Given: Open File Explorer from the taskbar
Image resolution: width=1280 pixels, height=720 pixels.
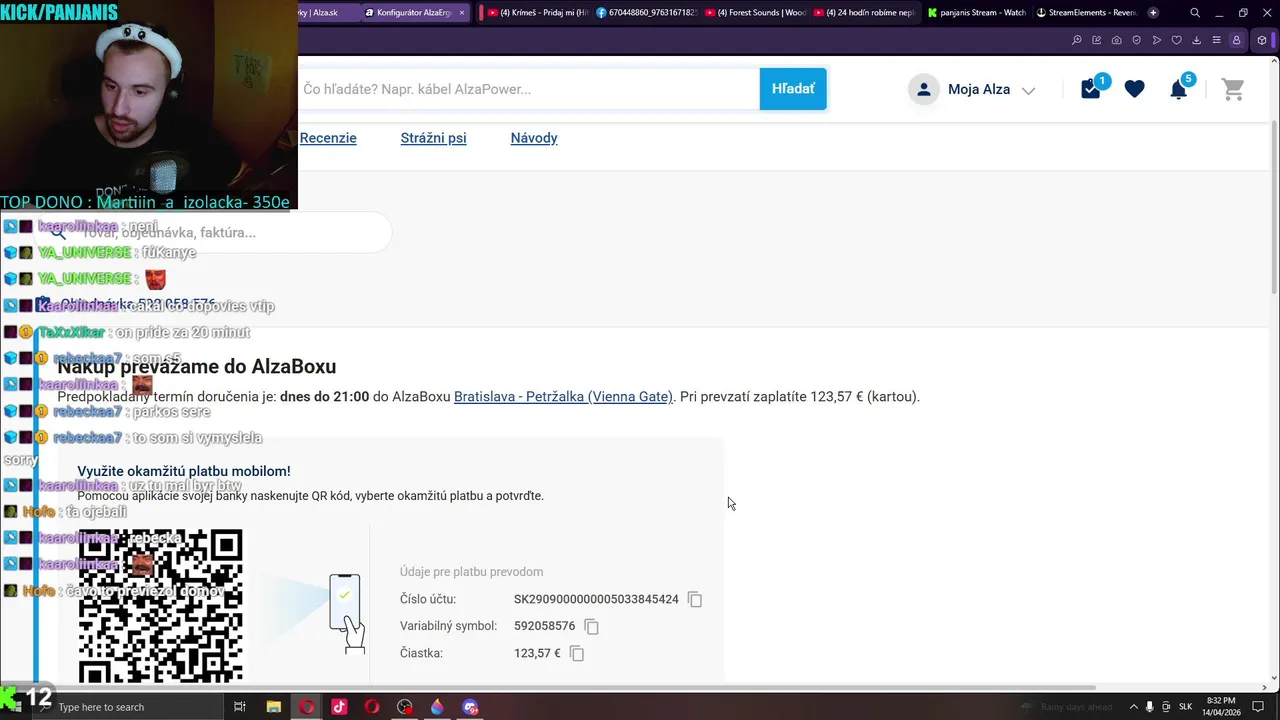Looking at the screenshot, I should point(274,707).
